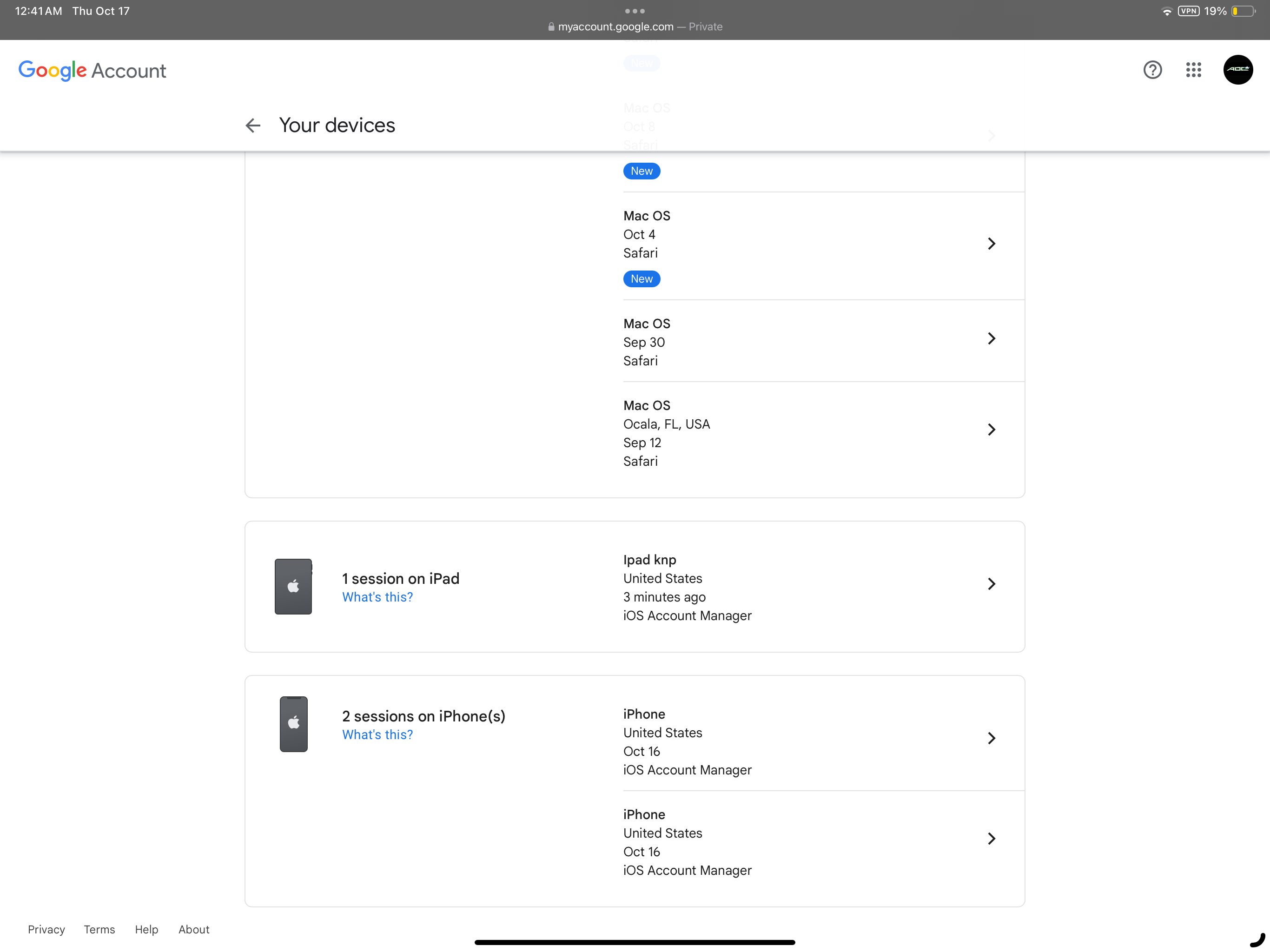Open the Terms footer link
This screenshot has width=1270, height=952.
(x=99, y=929)
